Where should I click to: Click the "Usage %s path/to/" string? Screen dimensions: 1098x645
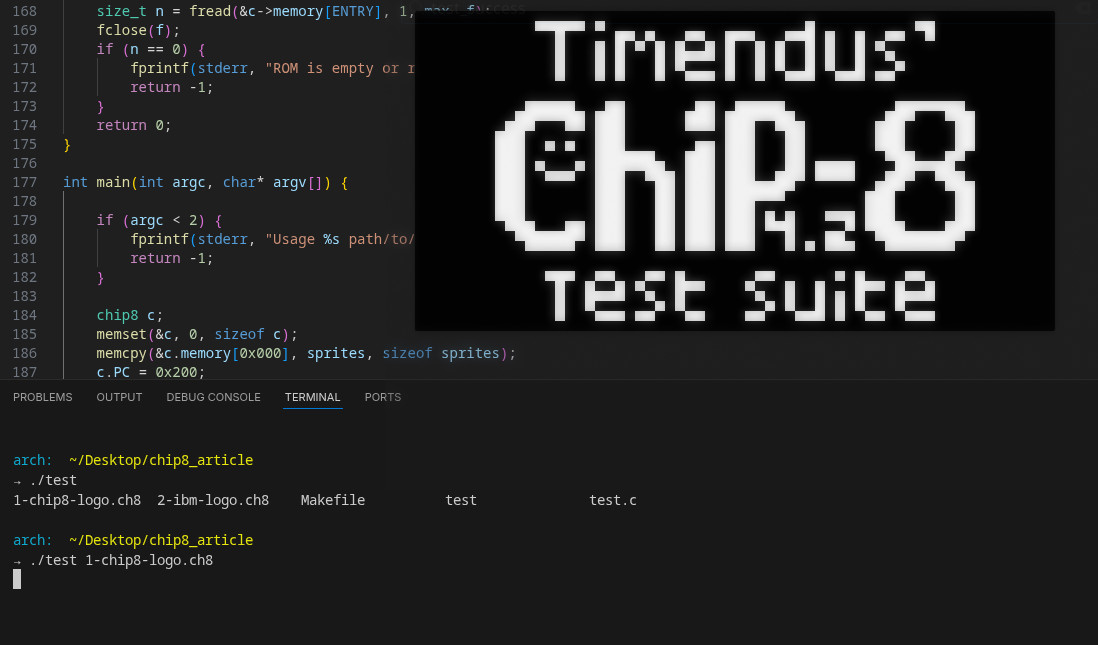(340, 239)
